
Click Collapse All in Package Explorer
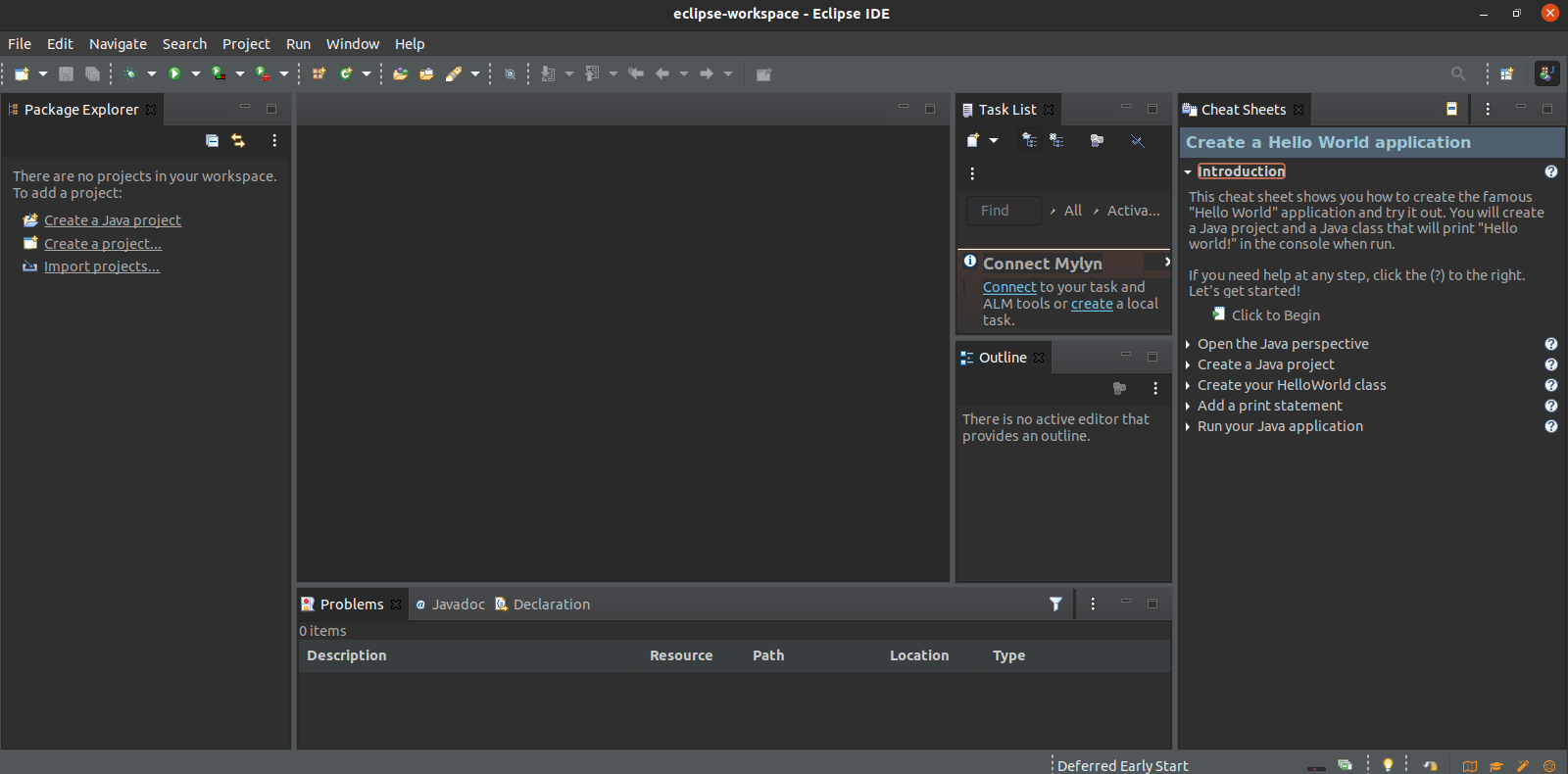coord(212,140)
